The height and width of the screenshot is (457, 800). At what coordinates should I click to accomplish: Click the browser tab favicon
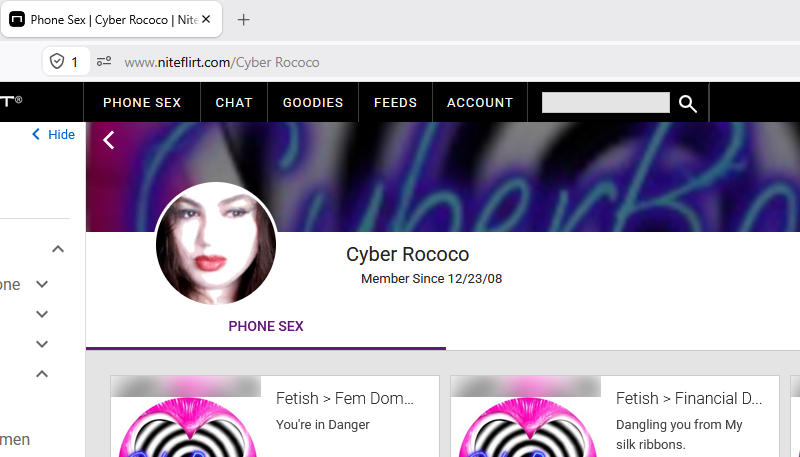[x=17, y=19]
